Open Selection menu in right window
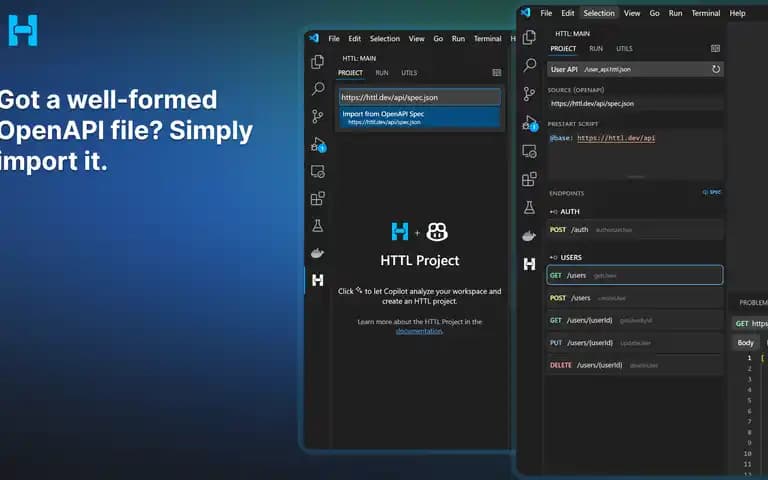Viewport: 768px width, 480px height. tap(599, 13)
